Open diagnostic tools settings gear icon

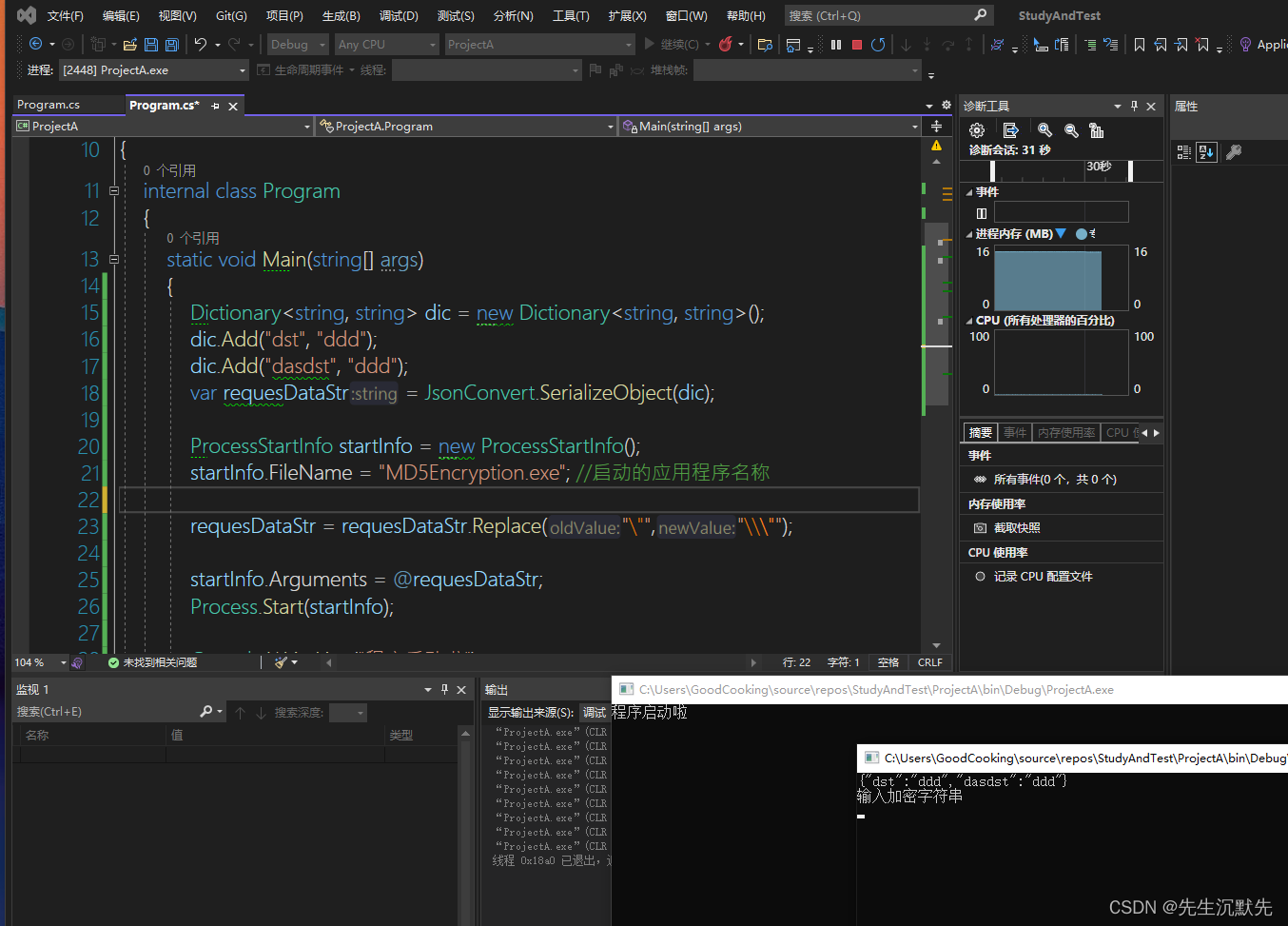pyautogui.click(x=976, y=130)
